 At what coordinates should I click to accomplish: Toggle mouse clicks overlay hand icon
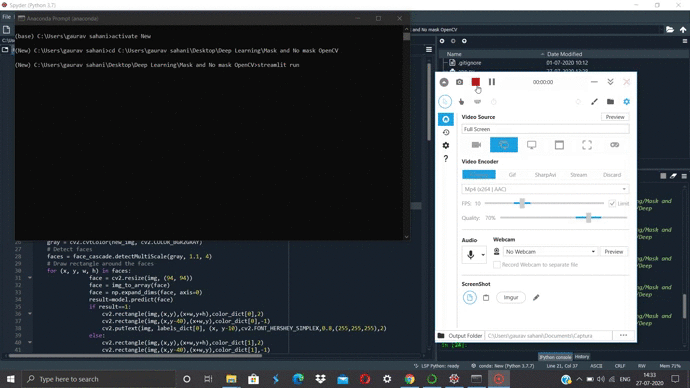coord(461,102)
